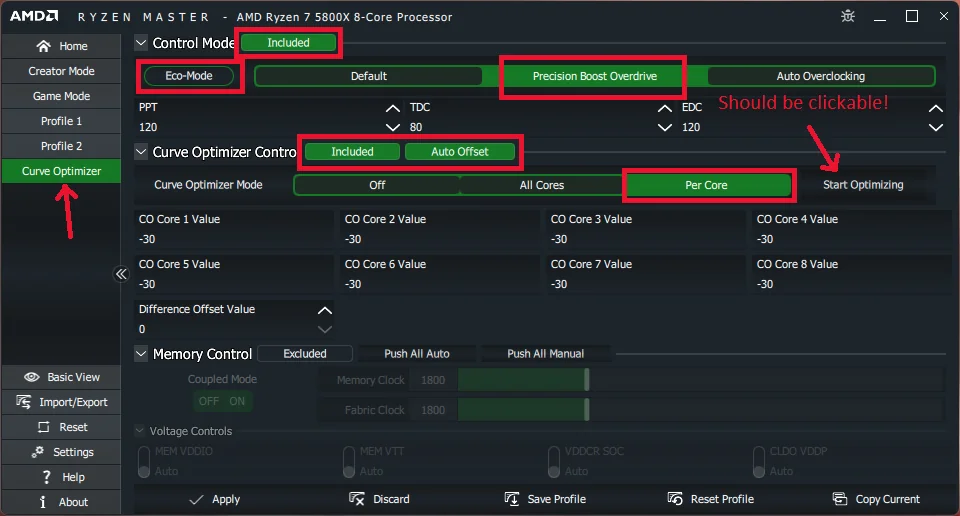The width and height of the screenshot is (960, 516).
Task: Select Precision Boost Overdrive mode
Action: (594, 76)
